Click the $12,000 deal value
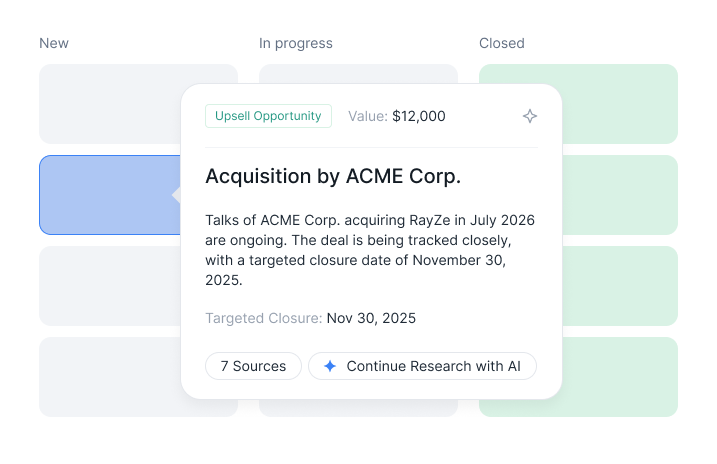The height and width of the screenshot is (464, 717). coord(419,116)
